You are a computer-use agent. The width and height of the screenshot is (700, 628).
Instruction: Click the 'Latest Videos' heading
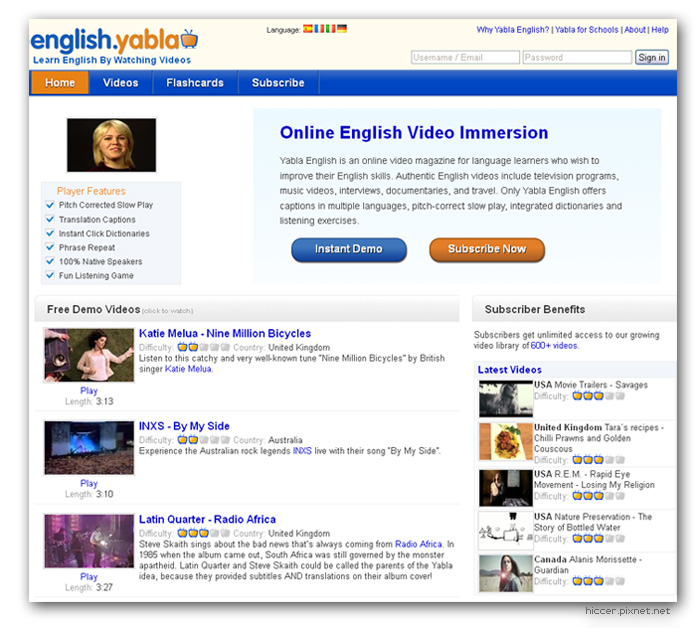tap(509, 370)
